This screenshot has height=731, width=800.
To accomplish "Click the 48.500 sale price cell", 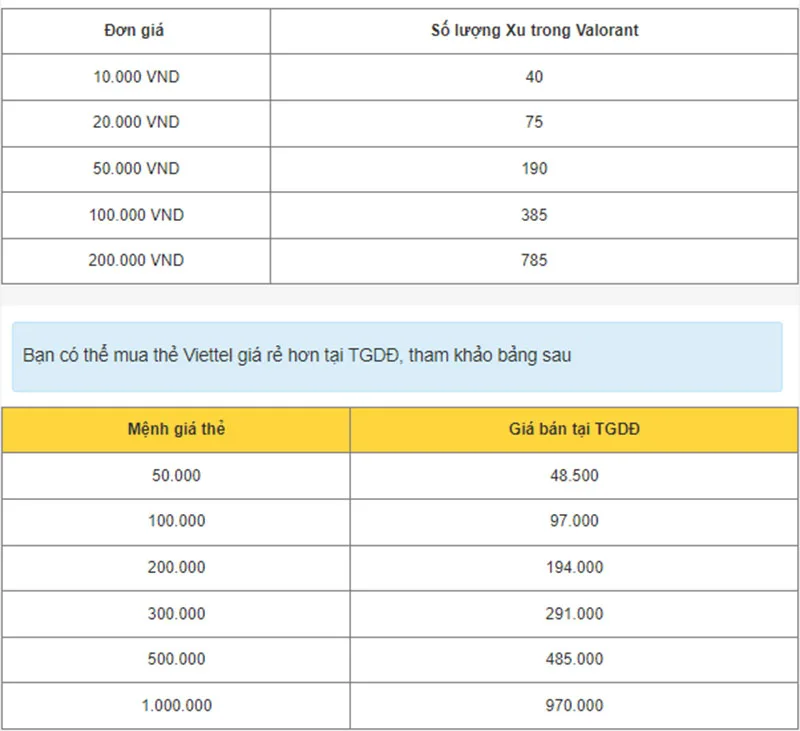I will pos(574,475).
